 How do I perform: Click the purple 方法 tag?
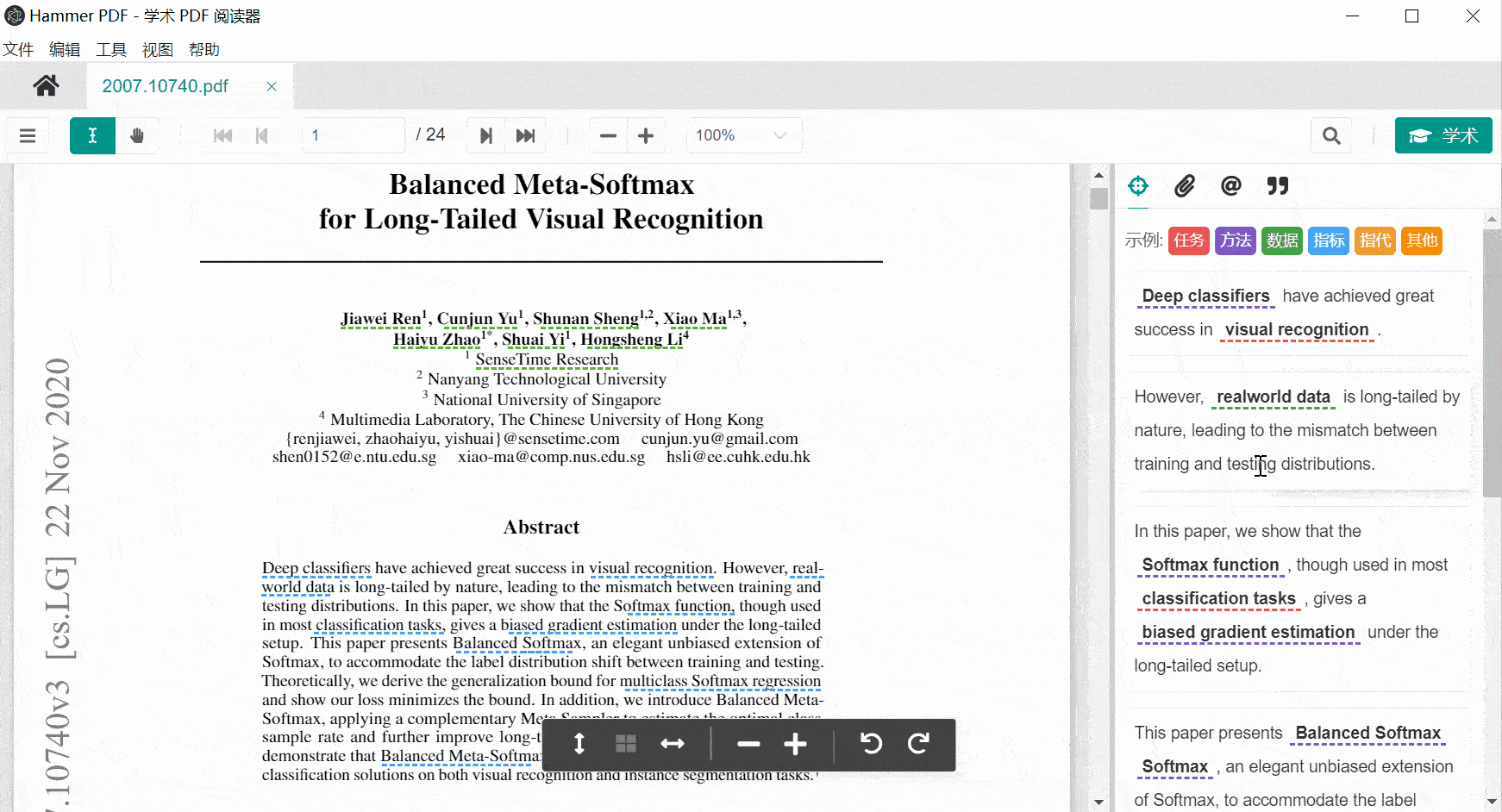(1236, 240)
